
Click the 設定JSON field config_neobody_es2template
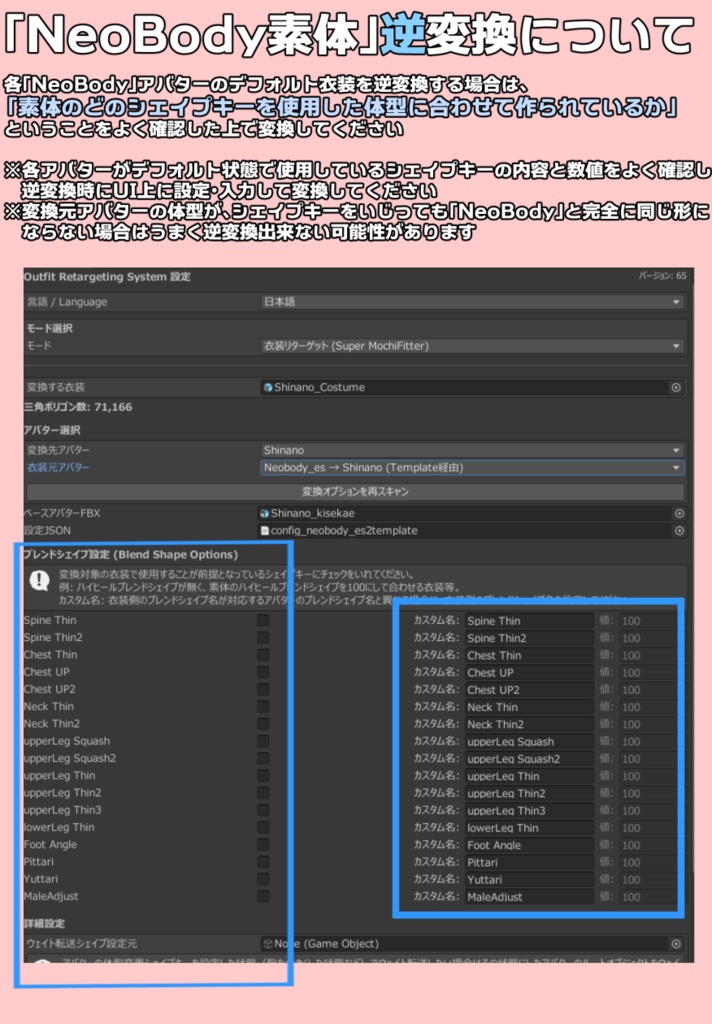click(x=472, y=530)
